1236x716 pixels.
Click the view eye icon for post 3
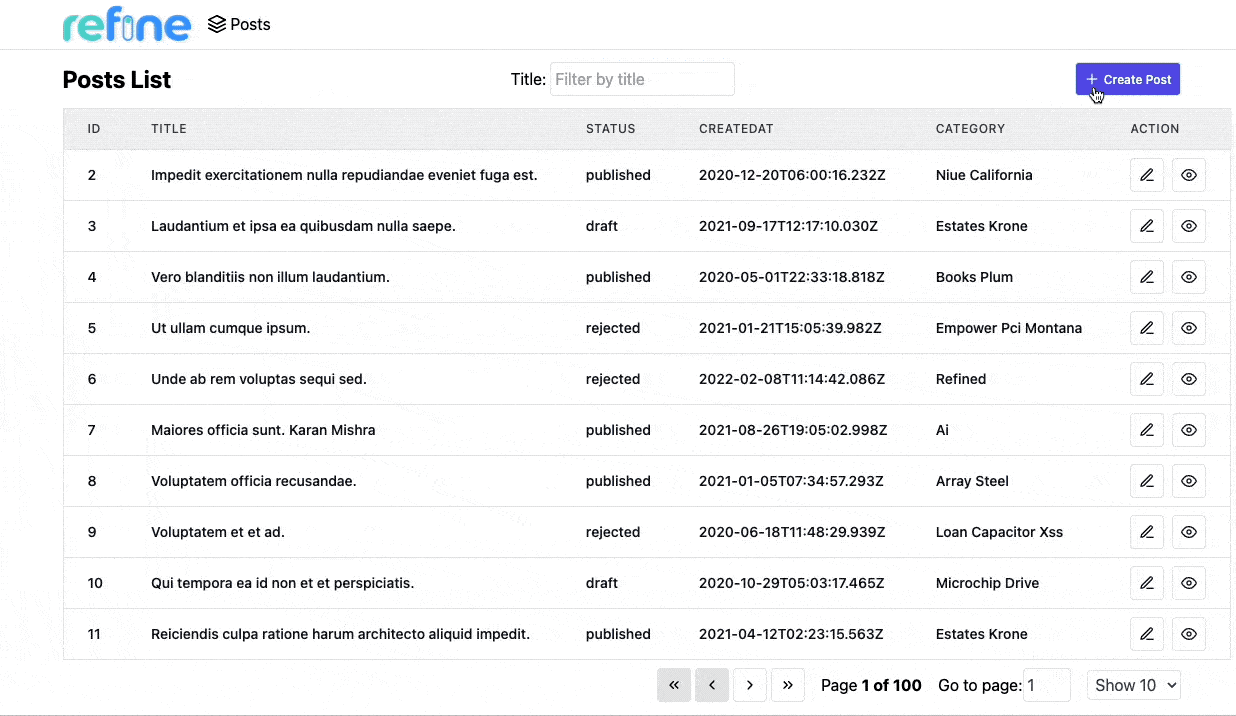point(1188,226)
